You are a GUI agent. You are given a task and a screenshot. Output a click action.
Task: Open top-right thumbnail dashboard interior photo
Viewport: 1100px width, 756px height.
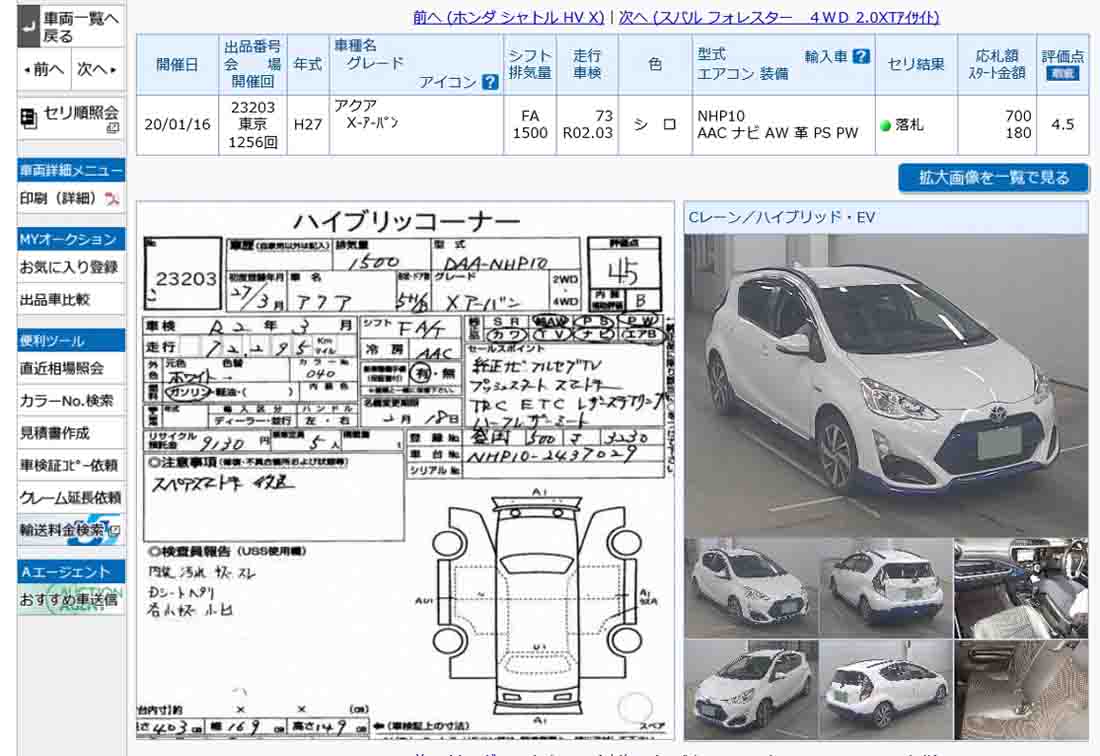pyautogui.click(x=1021, y=588)
